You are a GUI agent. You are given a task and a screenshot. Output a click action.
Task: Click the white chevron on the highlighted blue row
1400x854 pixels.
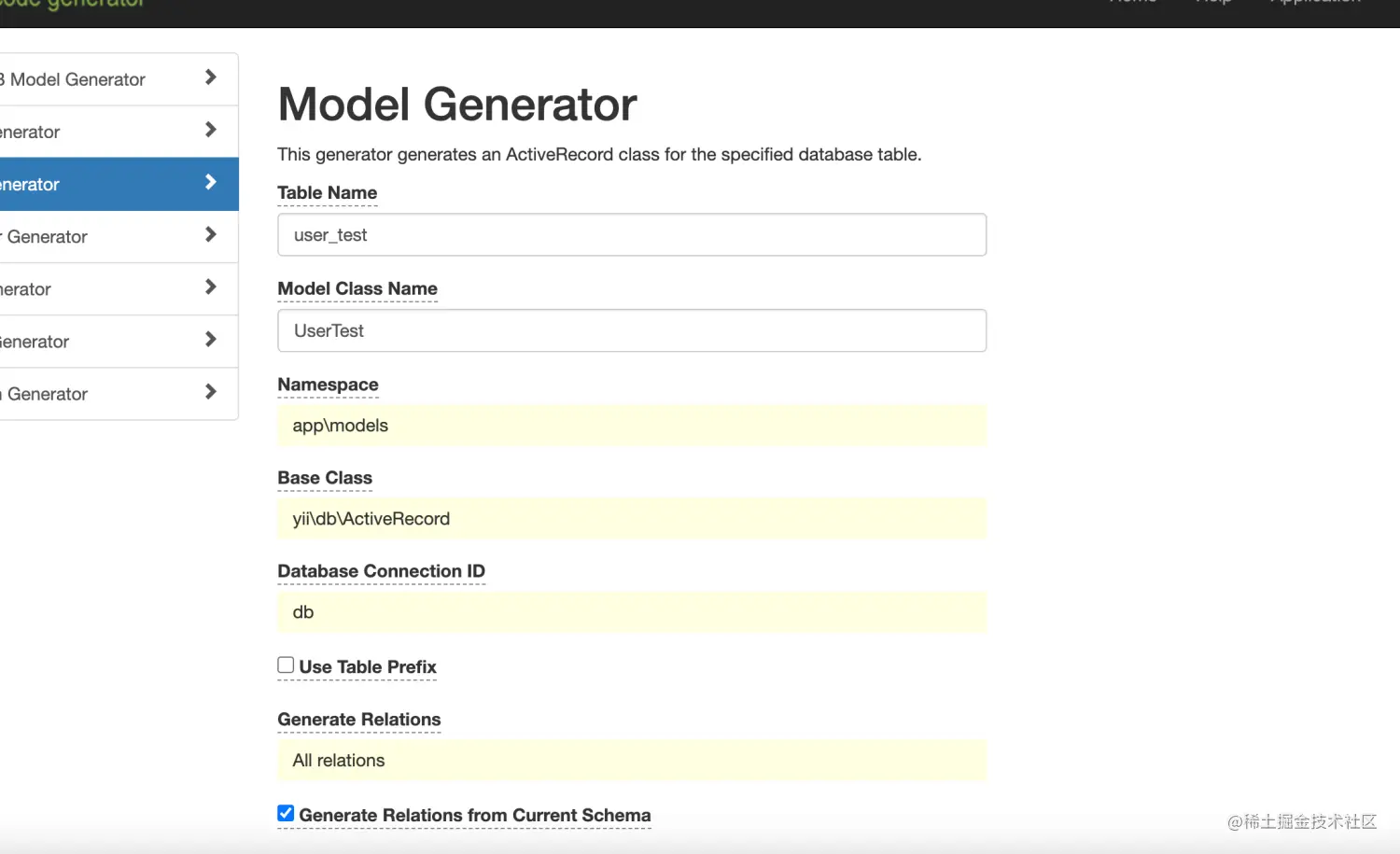click(210, 182)
